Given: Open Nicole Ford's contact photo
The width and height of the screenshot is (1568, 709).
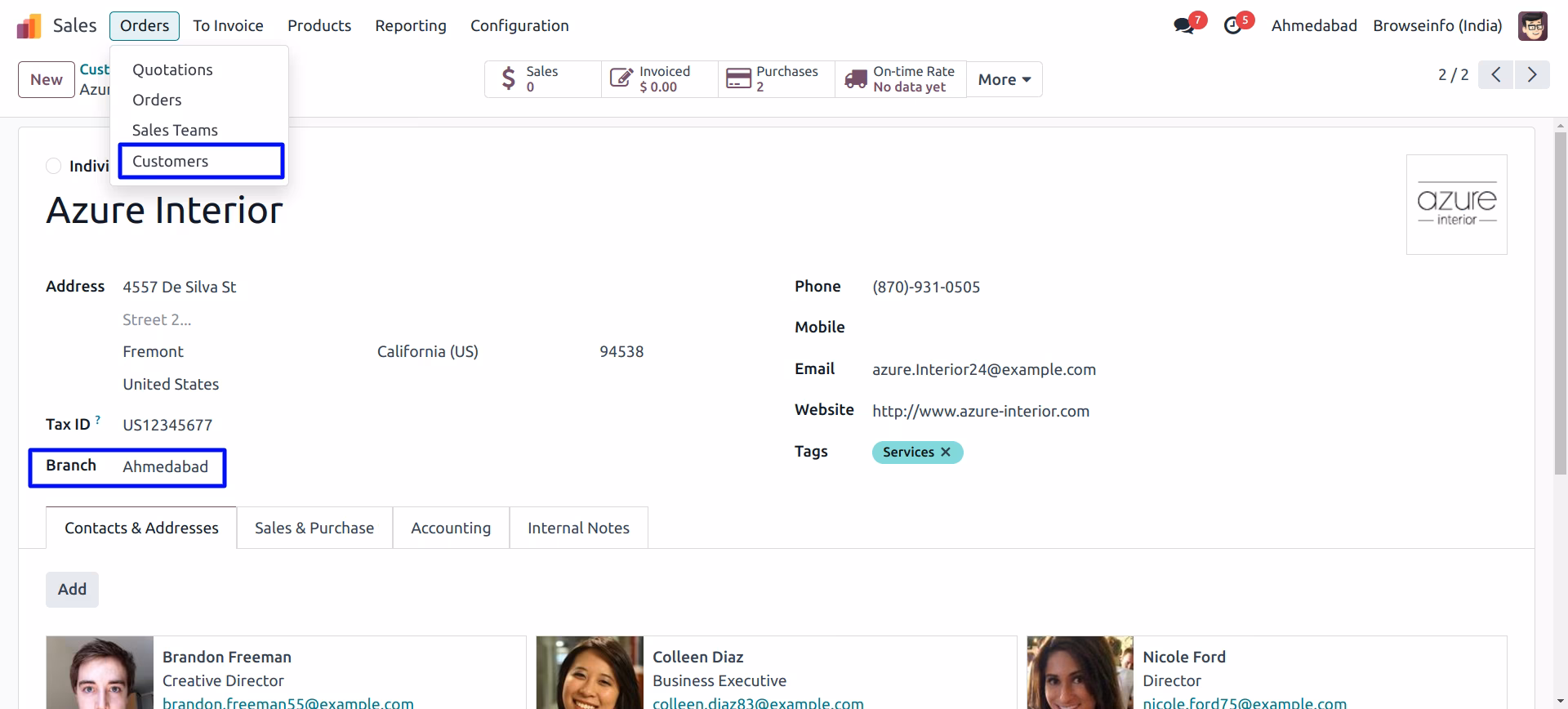Looking at the screenshot, I should click(1080, 672).
